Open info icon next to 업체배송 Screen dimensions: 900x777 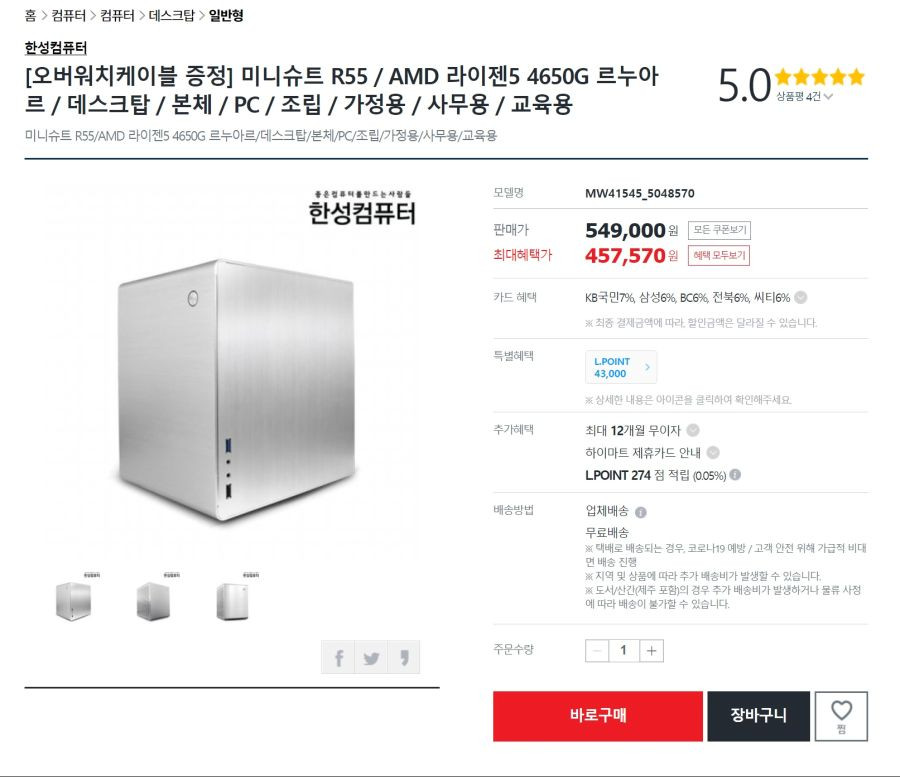click(641, 512)
